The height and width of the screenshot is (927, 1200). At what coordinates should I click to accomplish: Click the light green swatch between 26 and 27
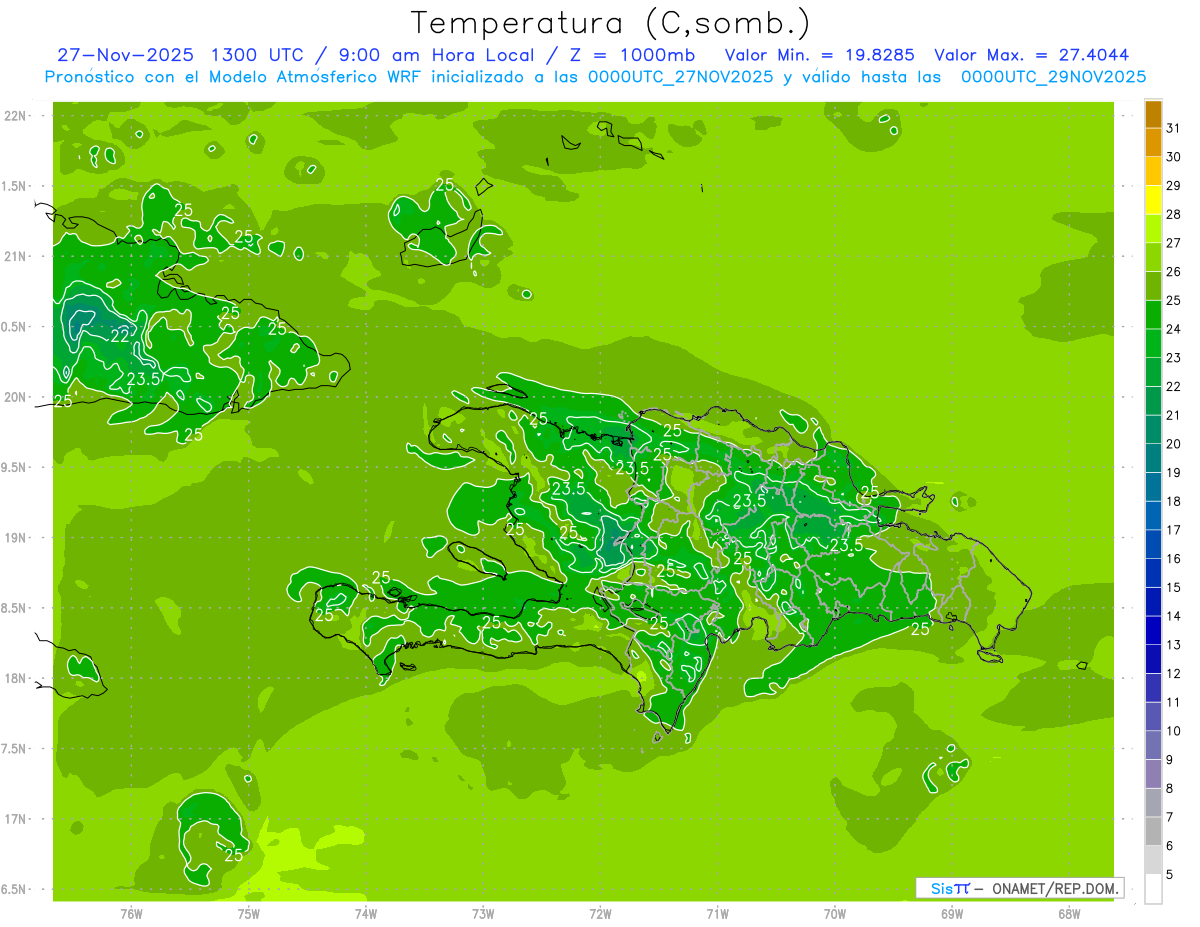tap(1153, 257)
